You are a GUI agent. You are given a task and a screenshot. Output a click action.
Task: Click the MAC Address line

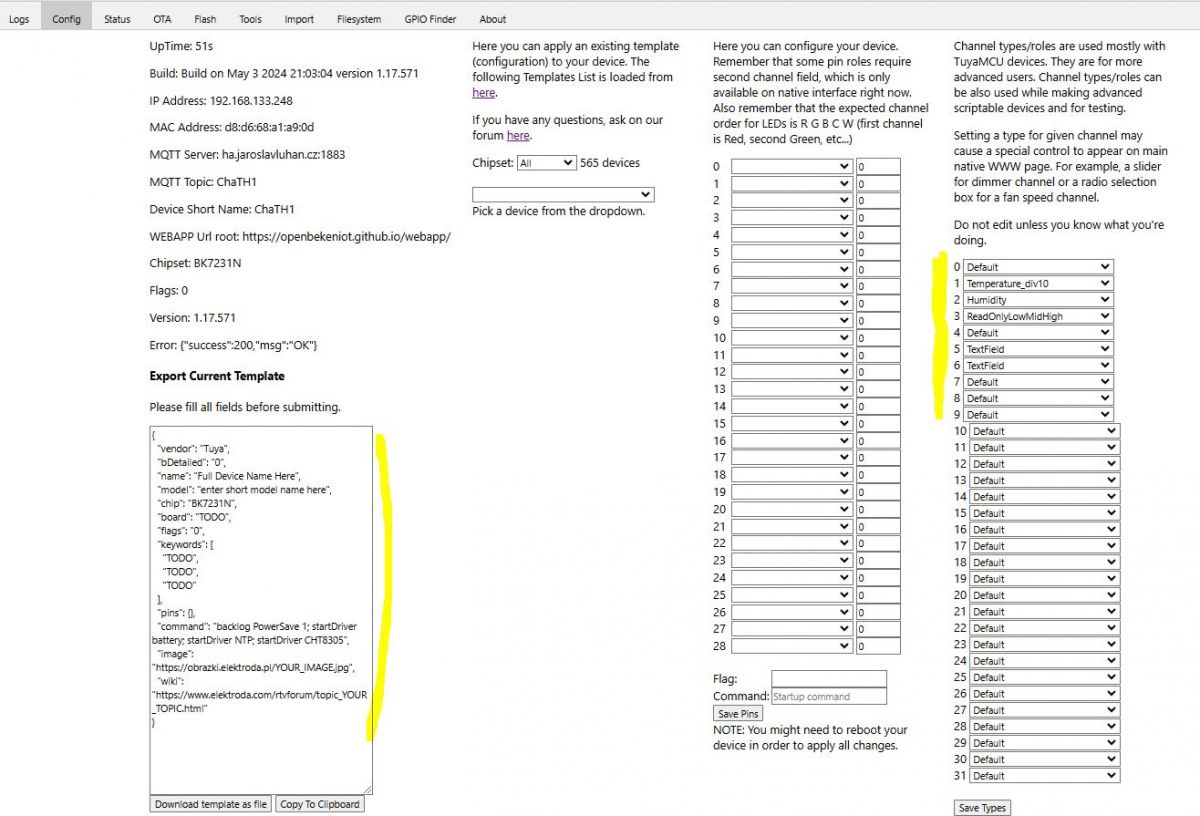[x=232, y=128]
